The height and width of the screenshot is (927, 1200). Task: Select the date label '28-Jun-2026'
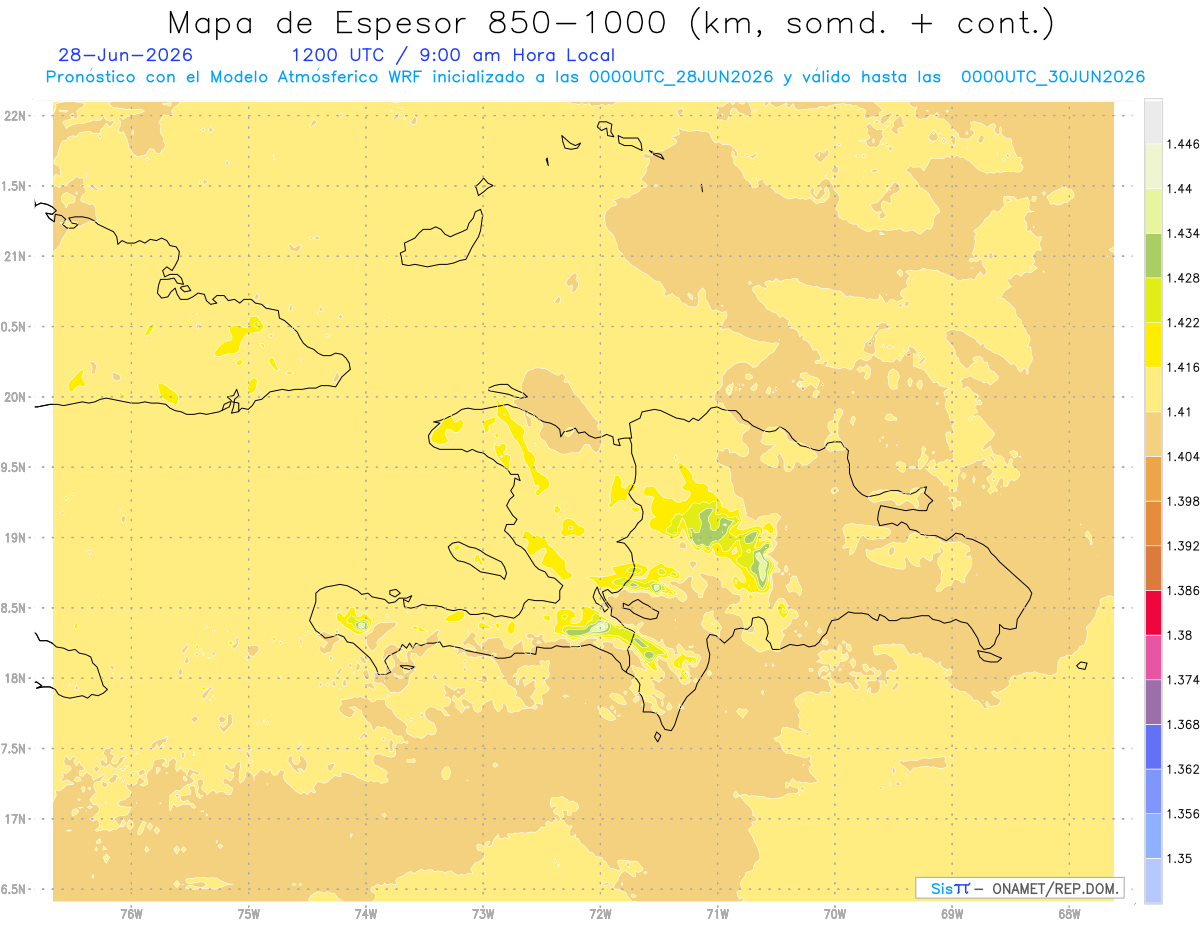126,55
